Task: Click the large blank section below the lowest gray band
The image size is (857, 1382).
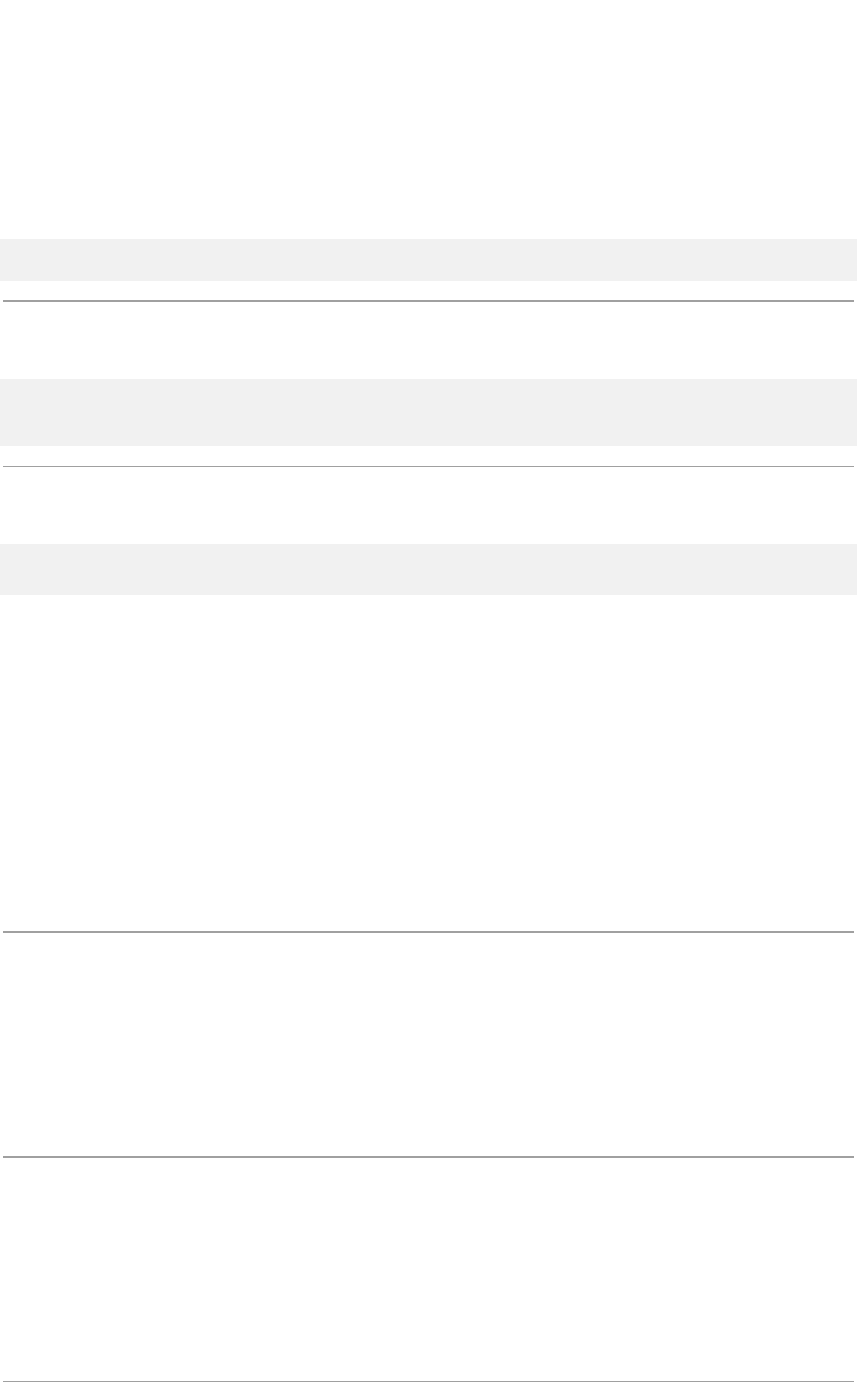Action: tap(428, 760)
